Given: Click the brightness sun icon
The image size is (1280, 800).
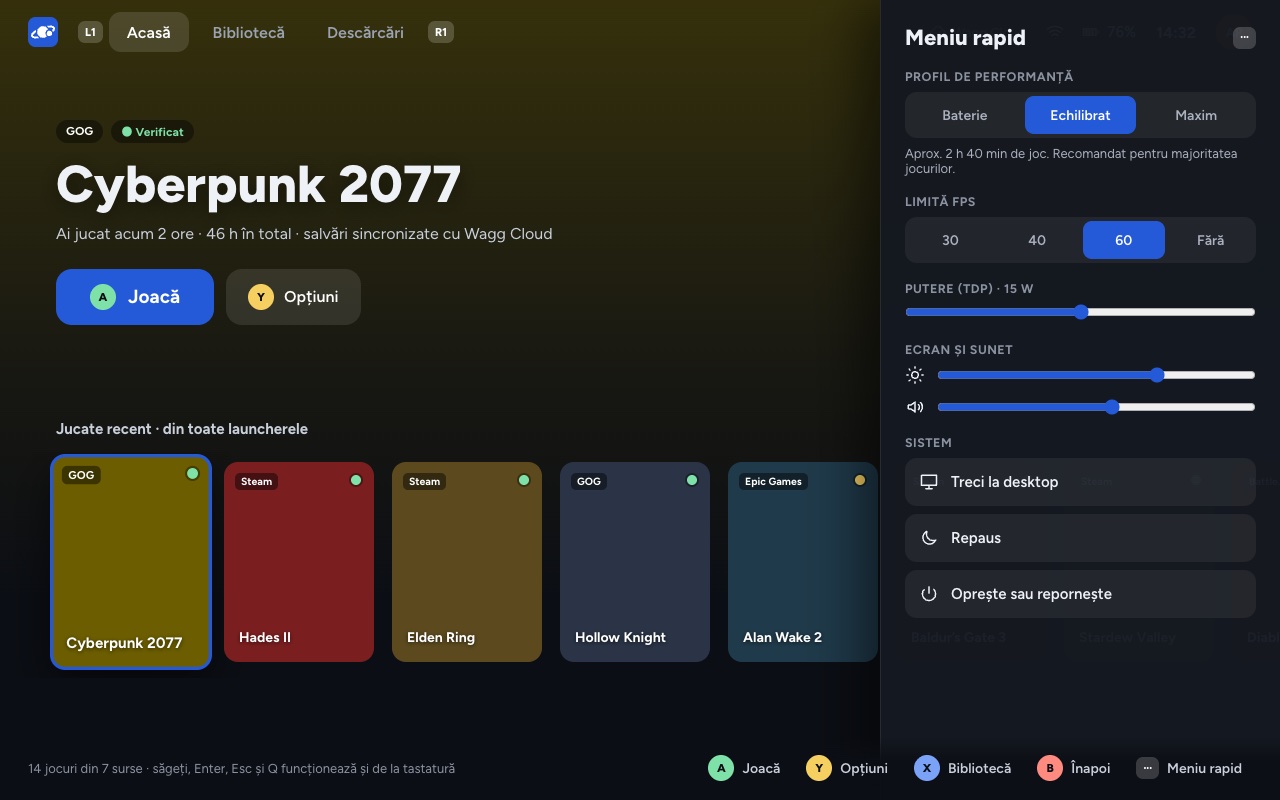Looking at the screenshot, I should point(915,375).
